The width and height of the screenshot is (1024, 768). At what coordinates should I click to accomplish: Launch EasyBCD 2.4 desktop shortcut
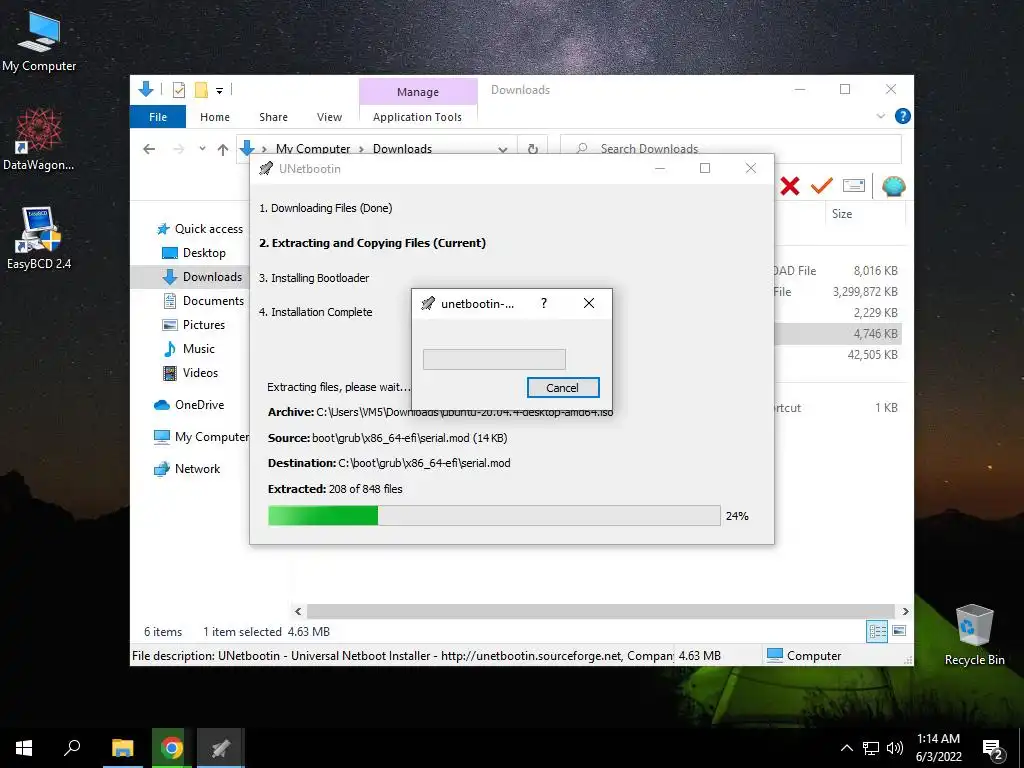tap(39, 238)
